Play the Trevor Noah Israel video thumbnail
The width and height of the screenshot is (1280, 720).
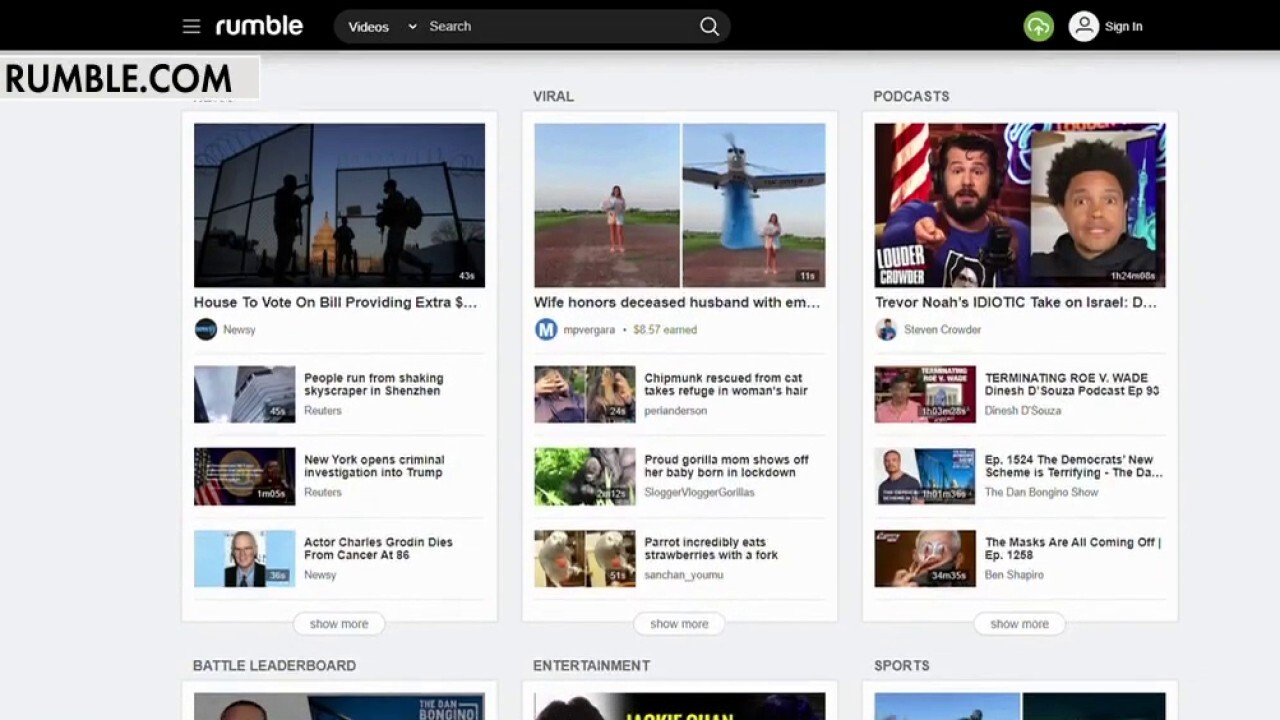(1019, 205)
